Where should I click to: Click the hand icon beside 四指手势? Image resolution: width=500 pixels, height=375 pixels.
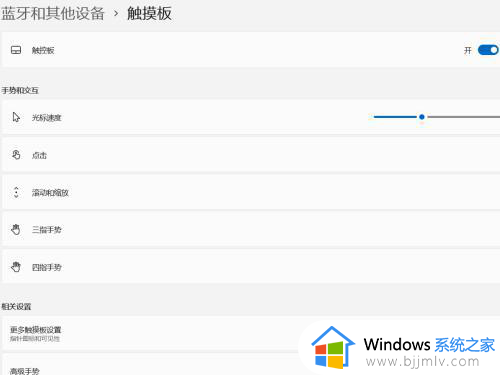pos(16,267)
